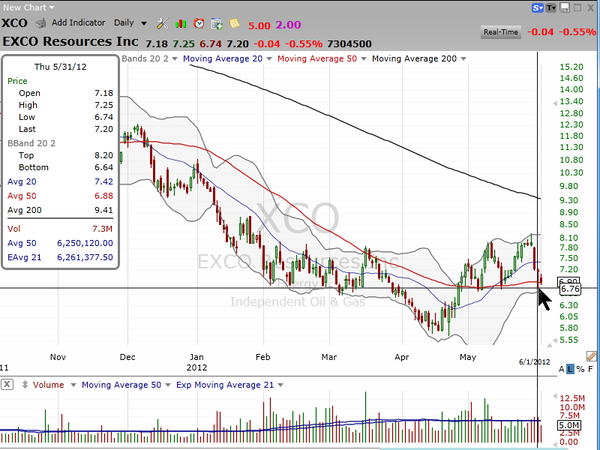Click the scale arrow beside 12.5M
The image size is (600, 450).
click(555, 396)
